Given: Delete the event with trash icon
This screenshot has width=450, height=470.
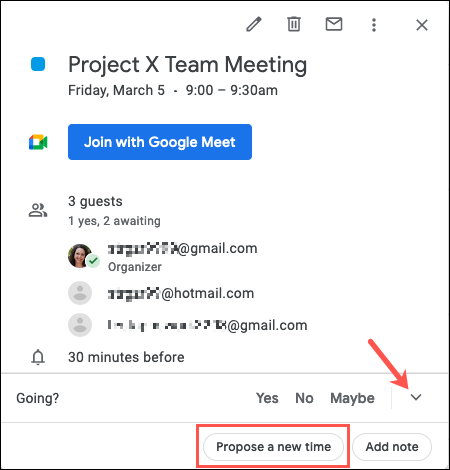Looking at the screenshot, I should [294, 24].
